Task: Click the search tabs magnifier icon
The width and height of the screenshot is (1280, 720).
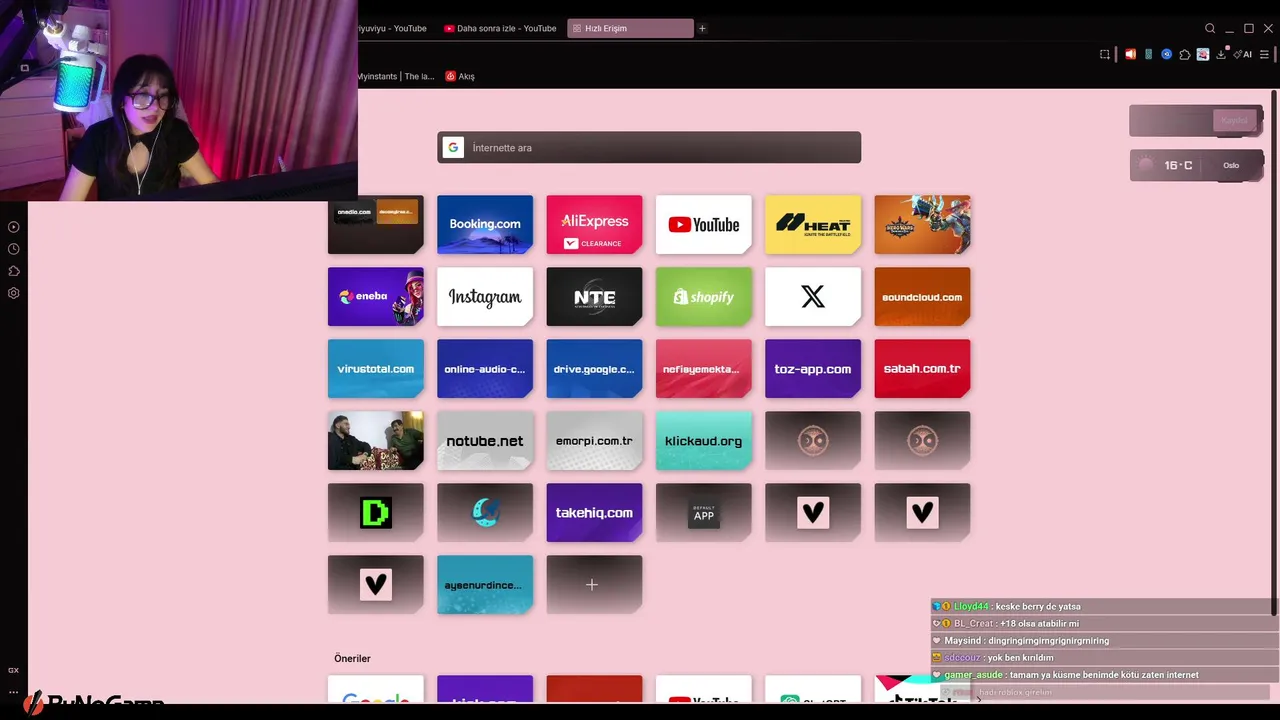Action: tap(1210, 28)
